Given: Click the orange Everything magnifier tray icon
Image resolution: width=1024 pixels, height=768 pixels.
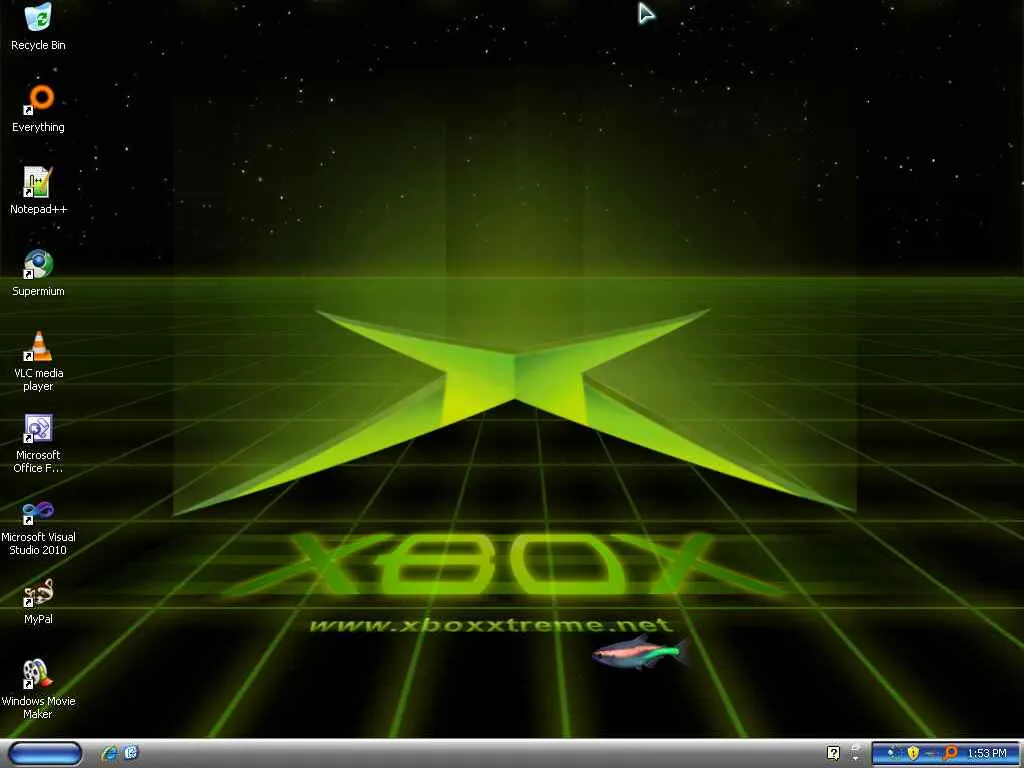Looking at the screenshot, I should (x=950, y=753).
